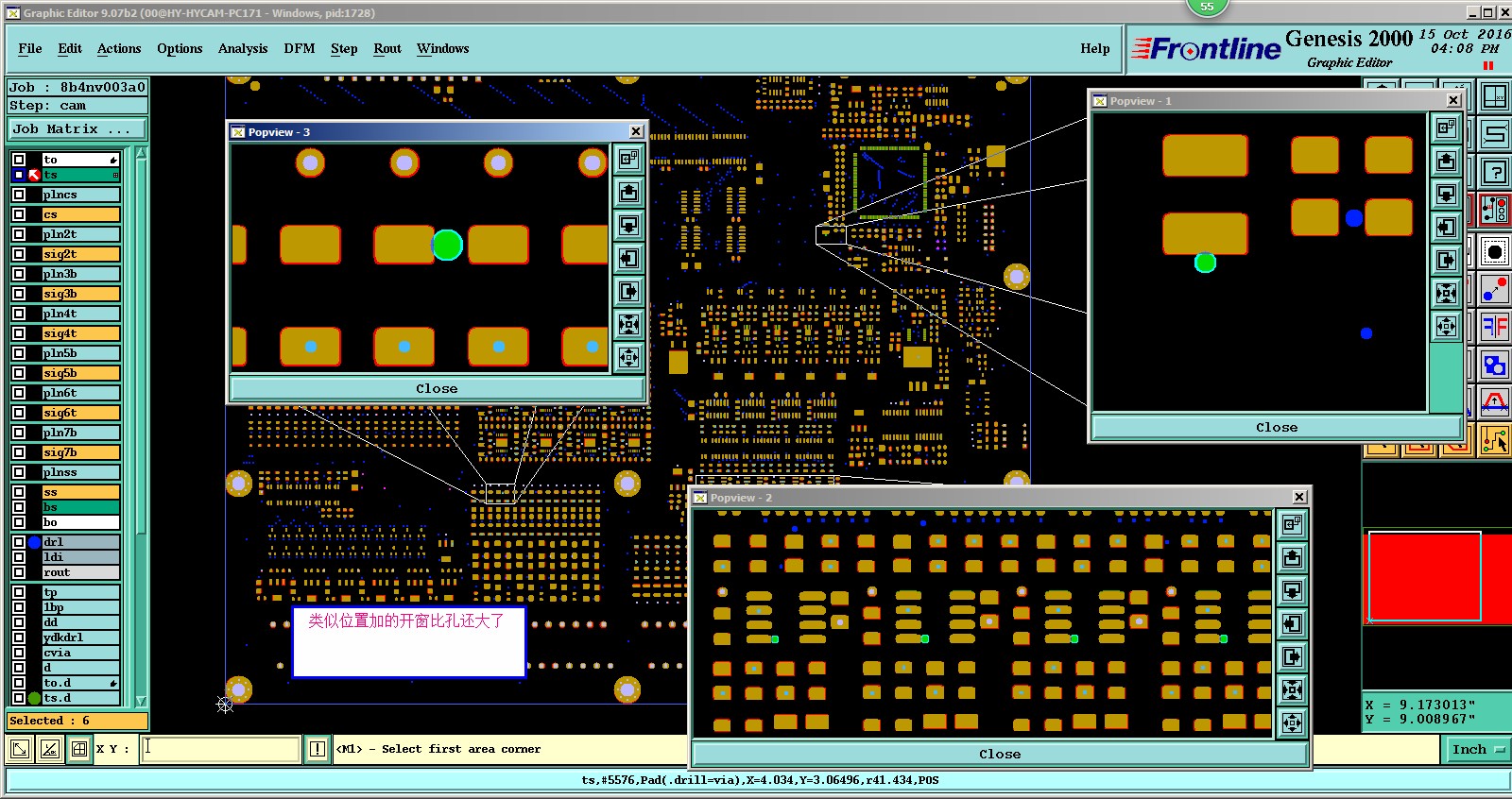Open the Job Matrix panel
The width and height of the screenshot is (1512, 799).
tap(77, 129)
